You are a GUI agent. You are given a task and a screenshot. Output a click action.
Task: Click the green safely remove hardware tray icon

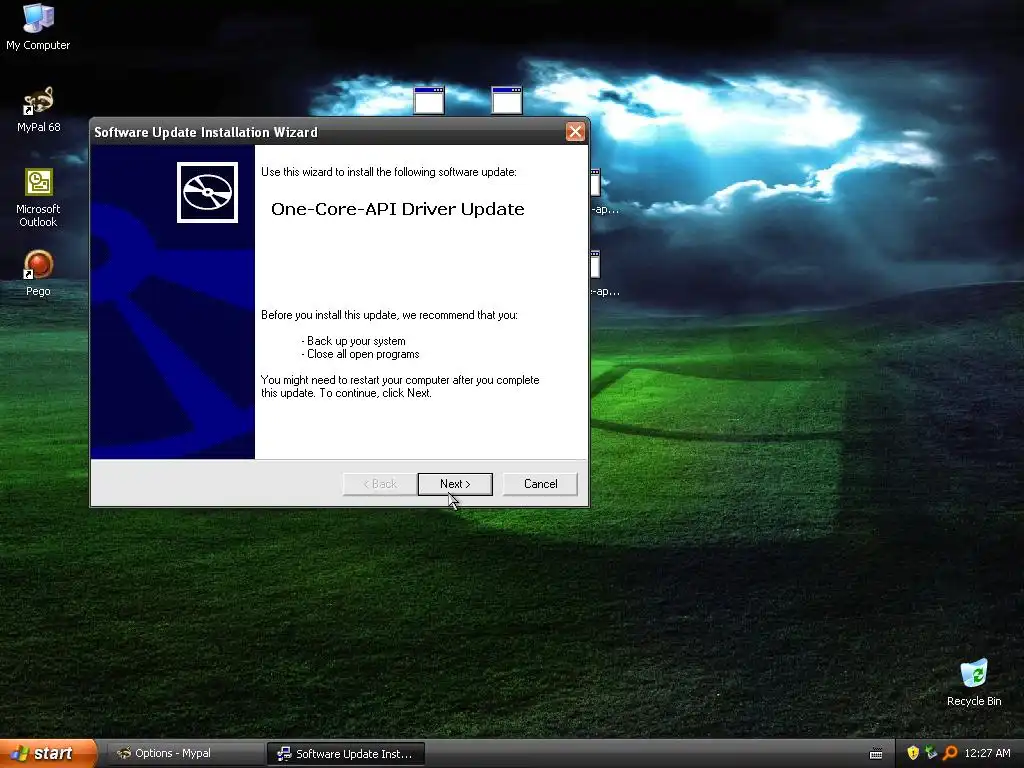tap(931, 753)
